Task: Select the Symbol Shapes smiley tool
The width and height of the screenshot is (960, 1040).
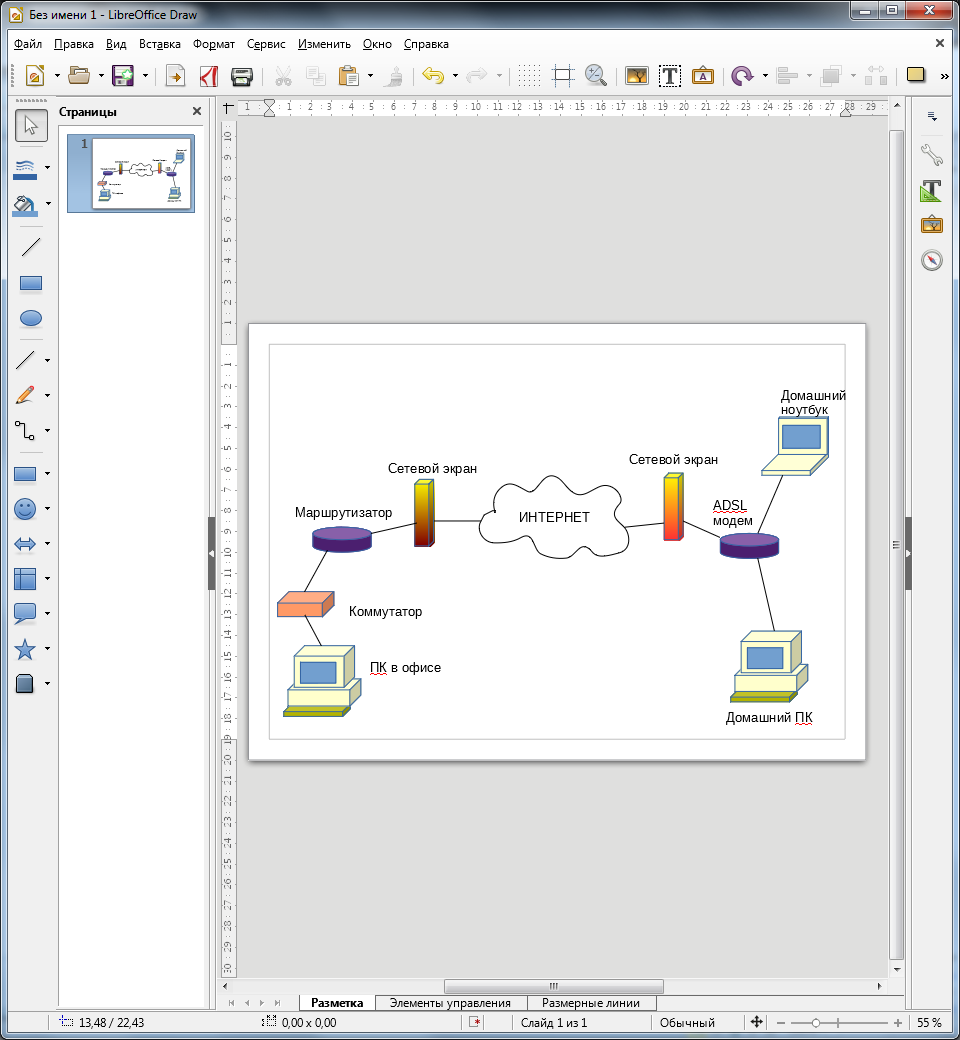Action: tap(25, 509)
